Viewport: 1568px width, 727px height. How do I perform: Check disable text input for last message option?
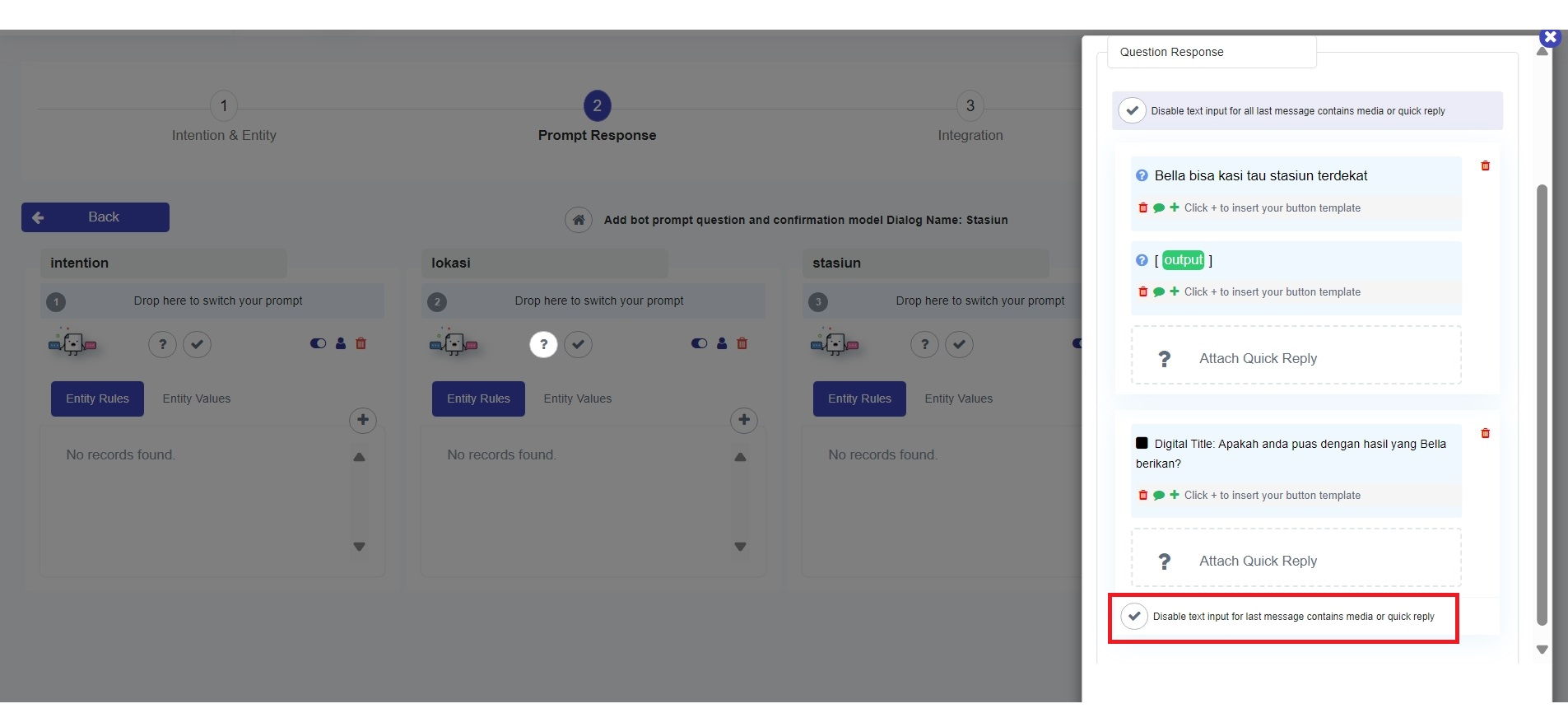point(1134,616)
